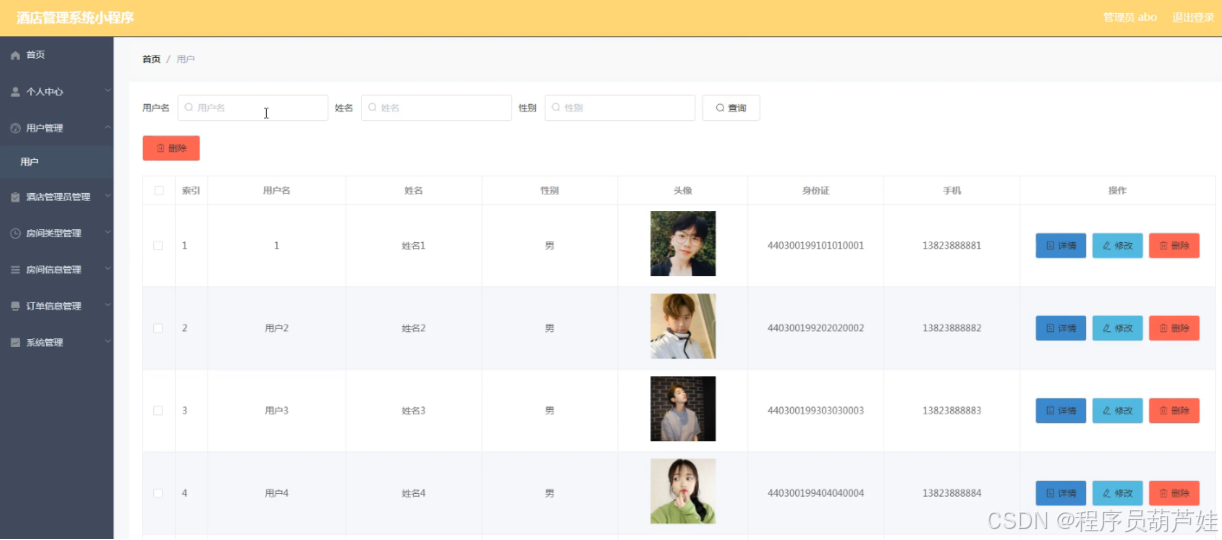The width and height of the screenshot is (1222, 540).
Task: Collapse the 用户管理 menu chevron
Action: coord(107,127)
